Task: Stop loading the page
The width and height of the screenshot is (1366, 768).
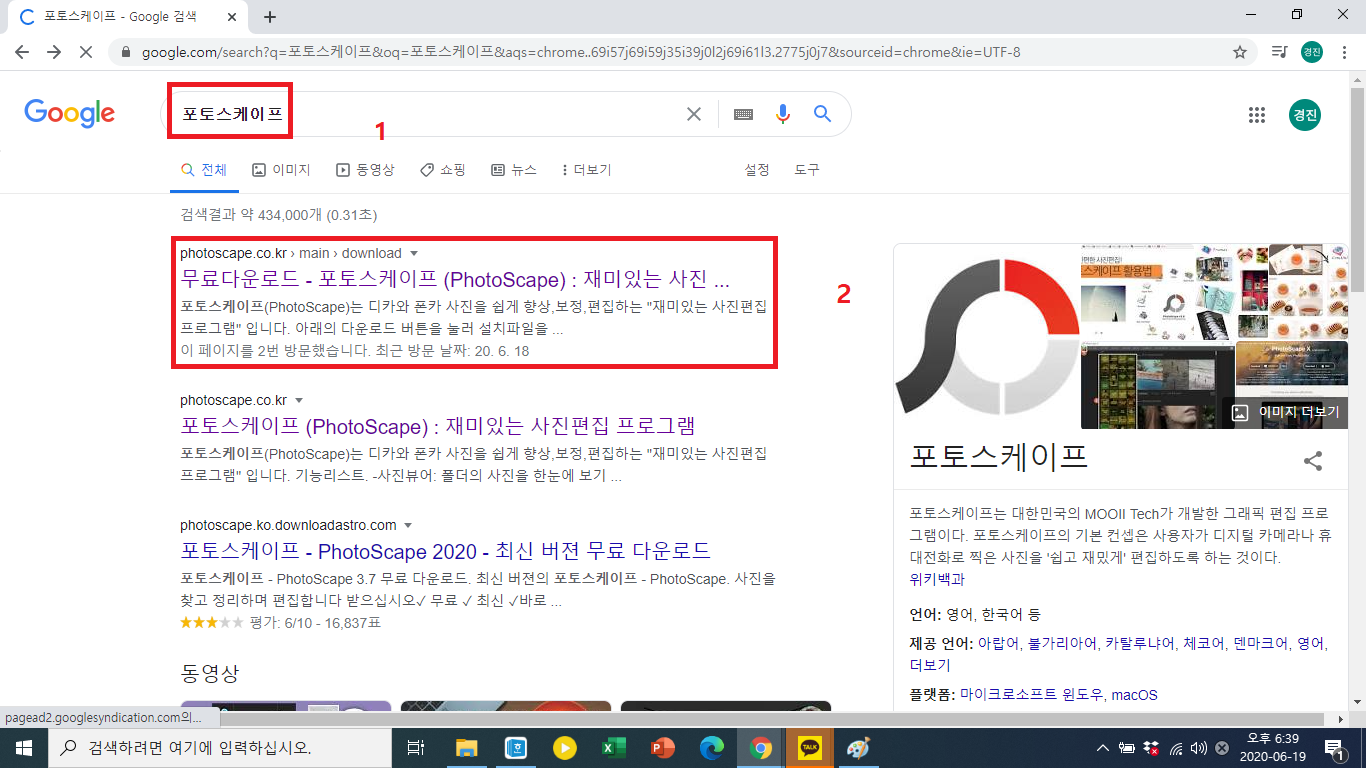Action: [86, 52]
